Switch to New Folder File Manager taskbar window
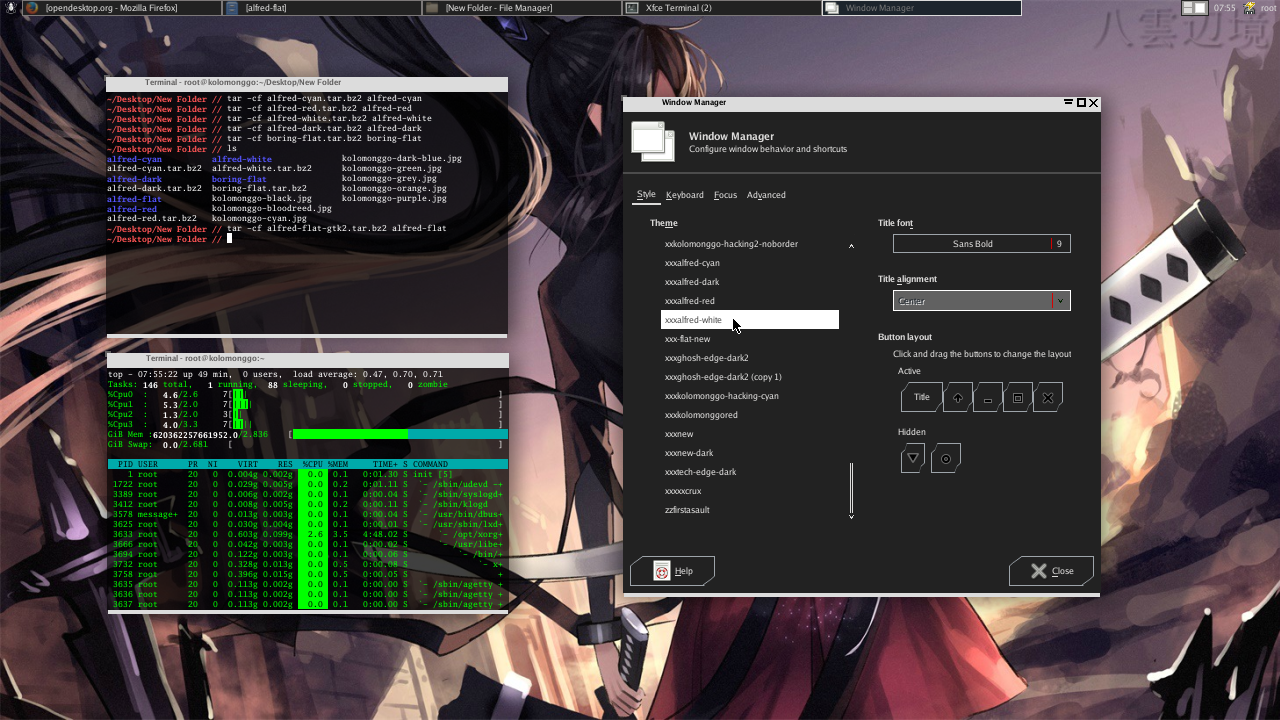This screenshot has height=720, width=1280. point(521,8)
